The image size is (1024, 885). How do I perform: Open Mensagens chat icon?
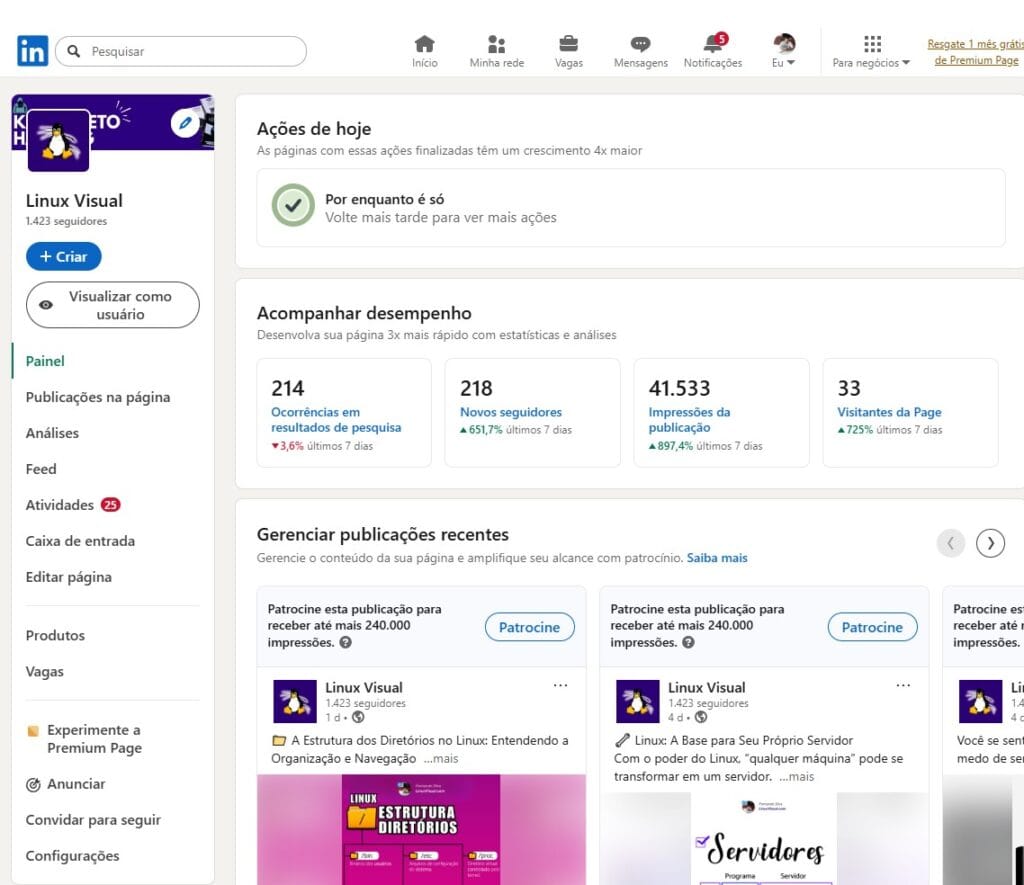click(640, 44)
